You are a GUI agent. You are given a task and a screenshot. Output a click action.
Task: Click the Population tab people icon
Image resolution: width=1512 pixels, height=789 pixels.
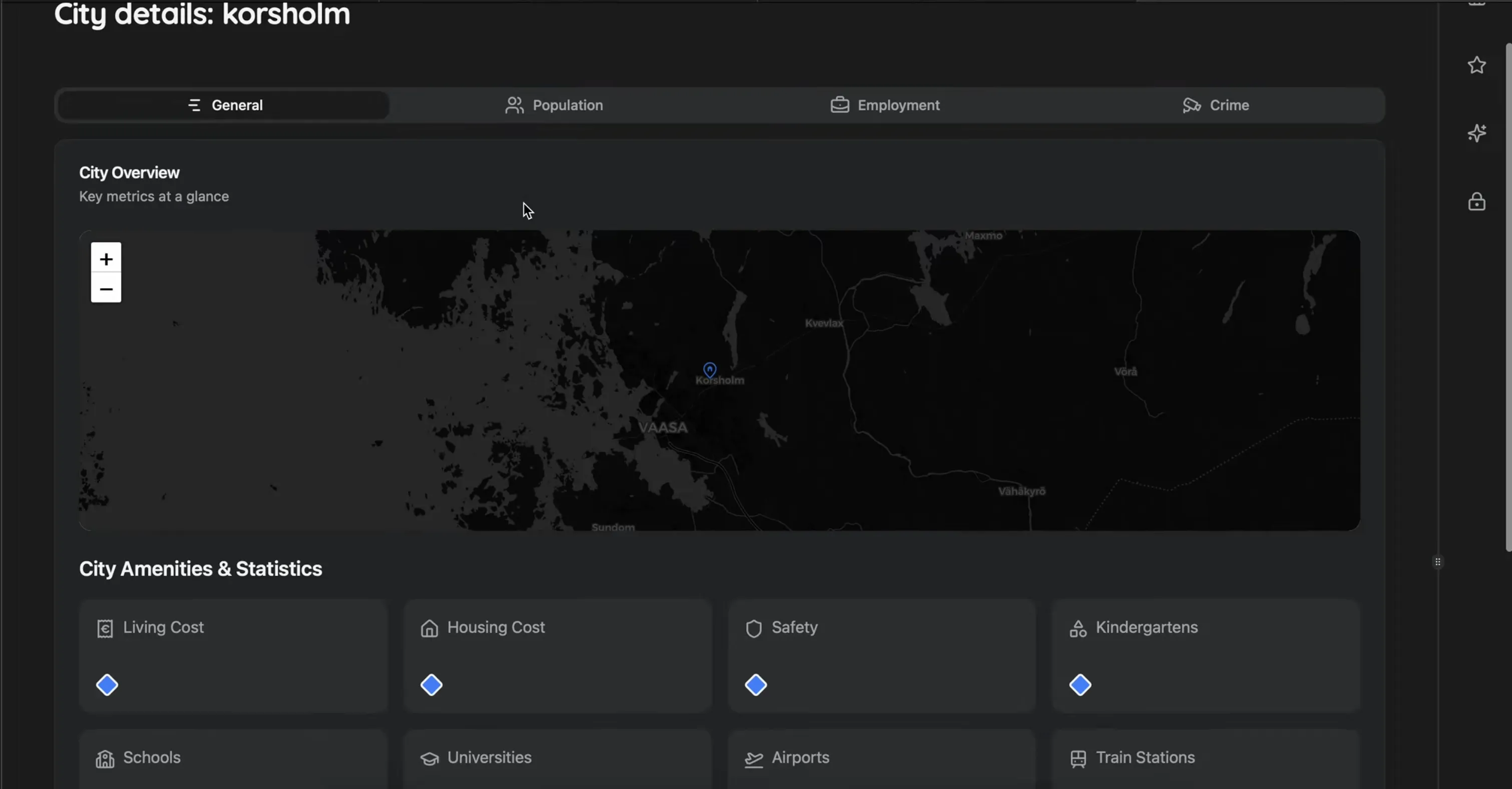click(x=514, y=105)
